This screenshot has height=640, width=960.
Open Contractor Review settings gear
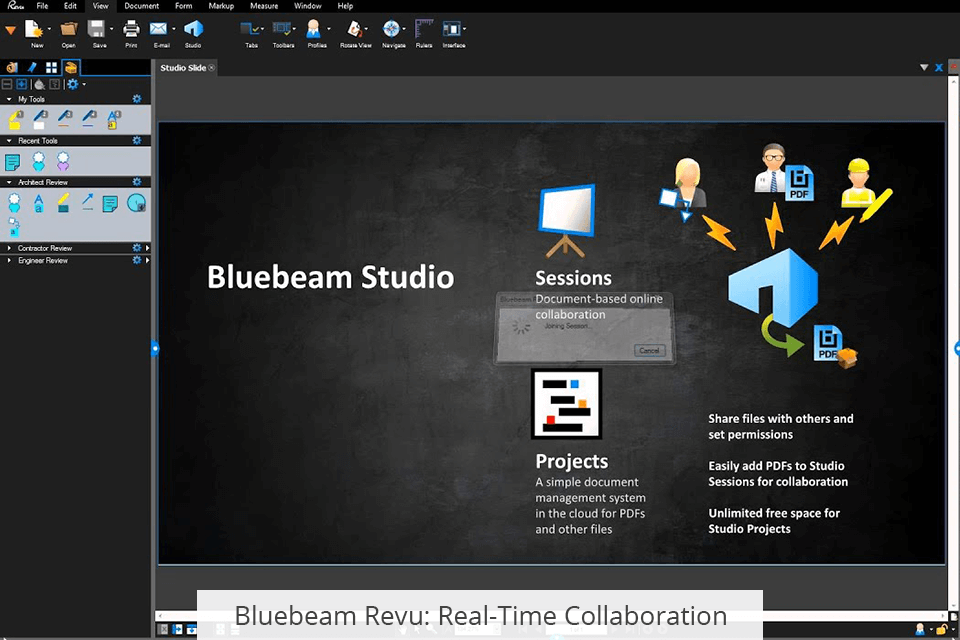click(137, 248)
